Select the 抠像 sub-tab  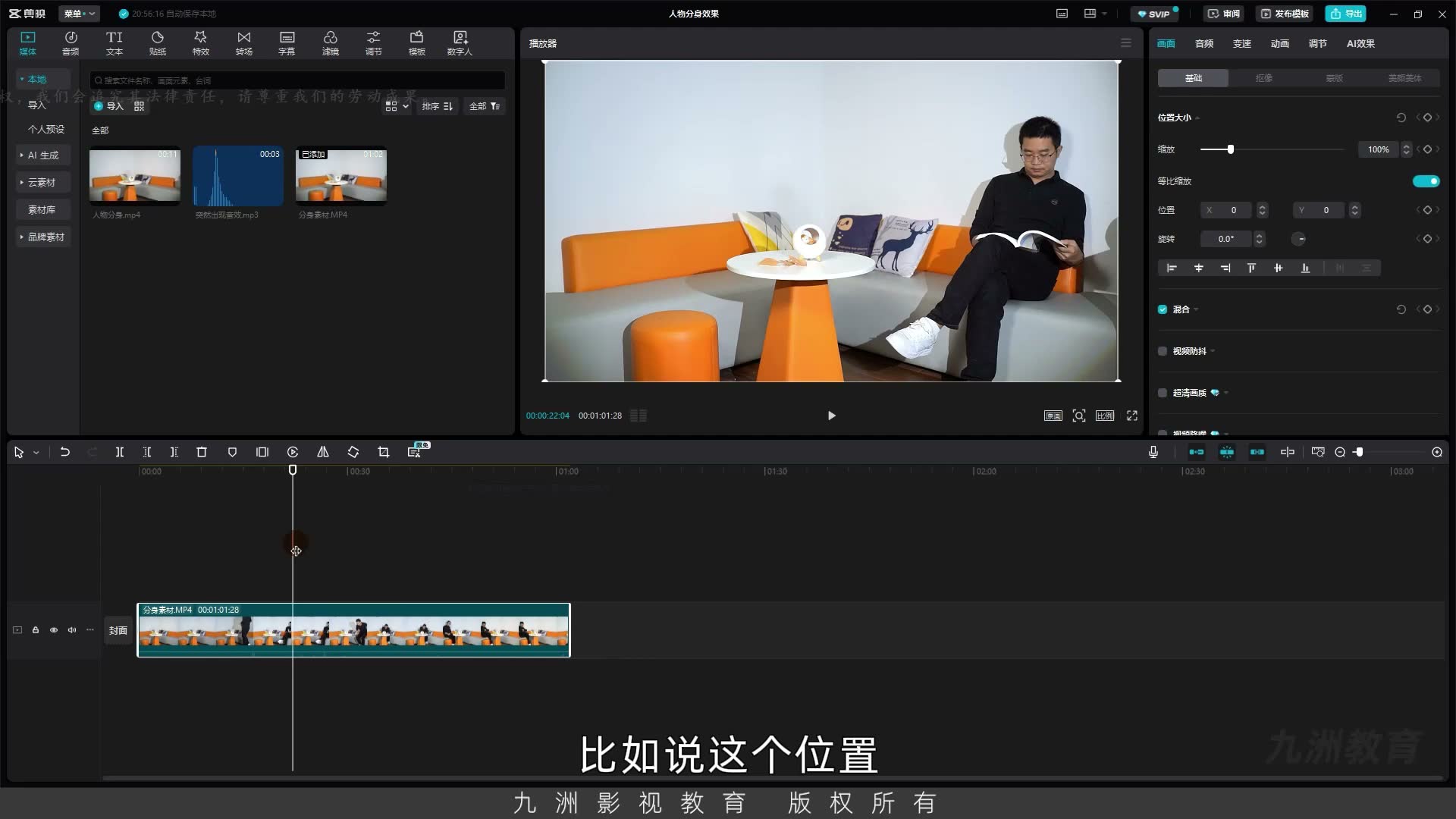click(1263, 78)
